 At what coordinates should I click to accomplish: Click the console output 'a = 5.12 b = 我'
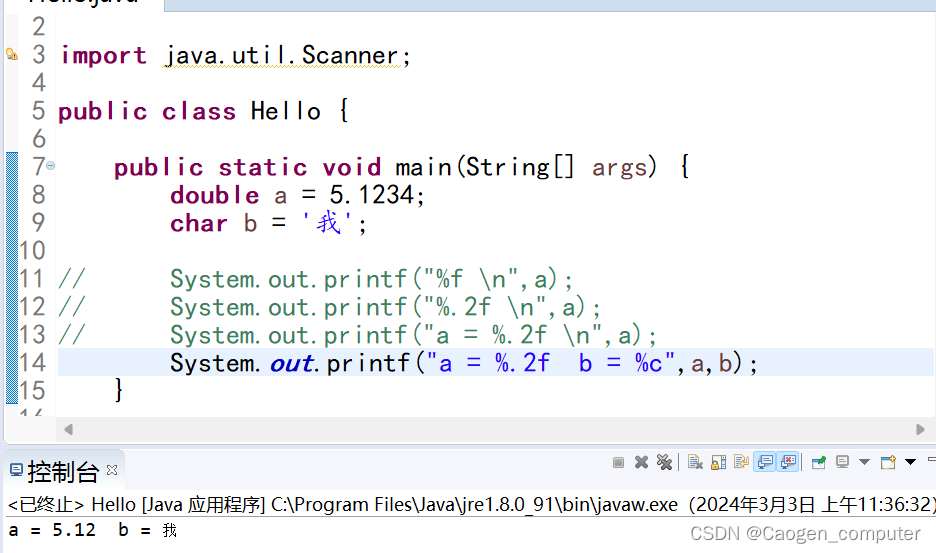(x=93, y=530)
